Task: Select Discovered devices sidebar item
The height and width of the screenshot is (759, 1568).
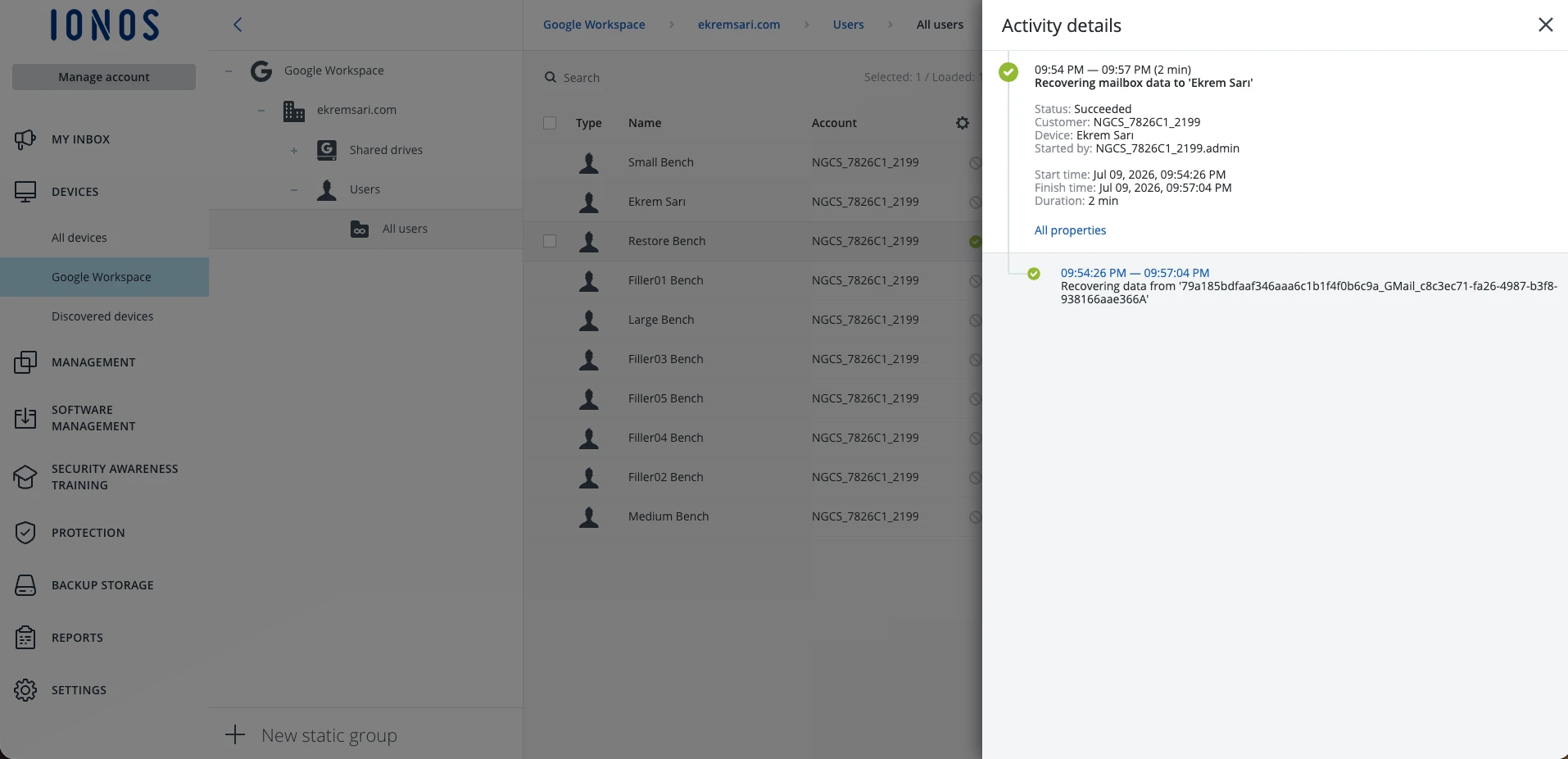Action: click(104, 316)
